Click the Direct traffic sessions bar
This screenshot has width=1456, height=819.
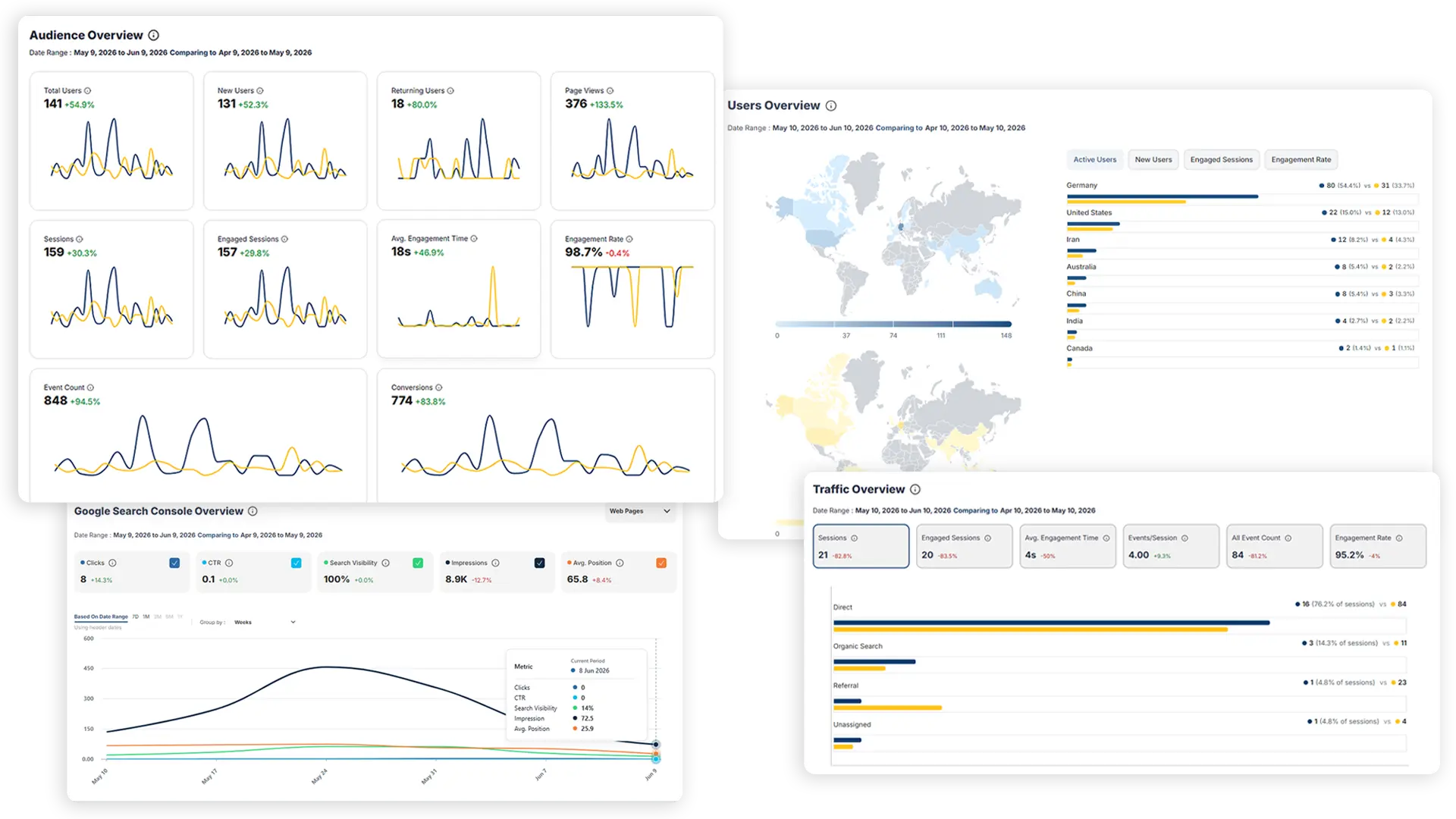pos(1051,623)
